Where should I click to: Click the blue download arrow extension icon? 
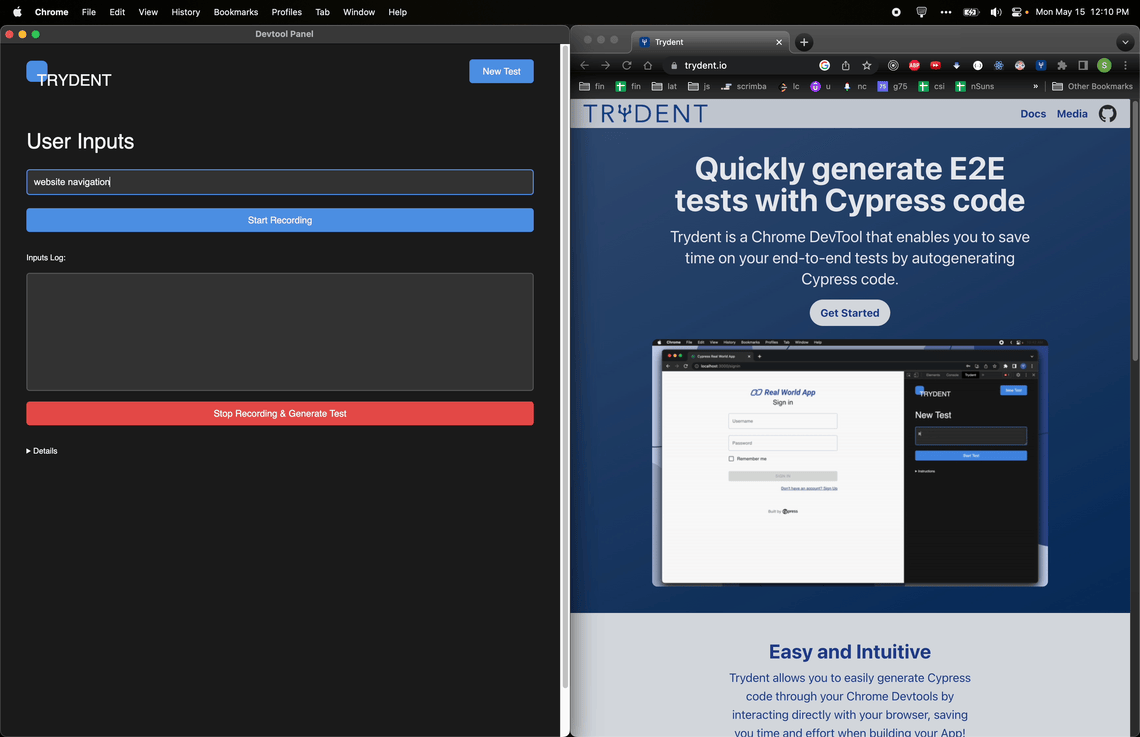956,65
